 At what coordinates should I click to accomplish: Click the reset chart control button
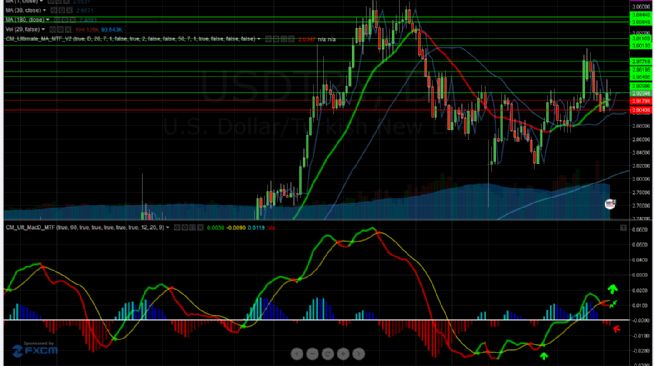tap(328, 353)
